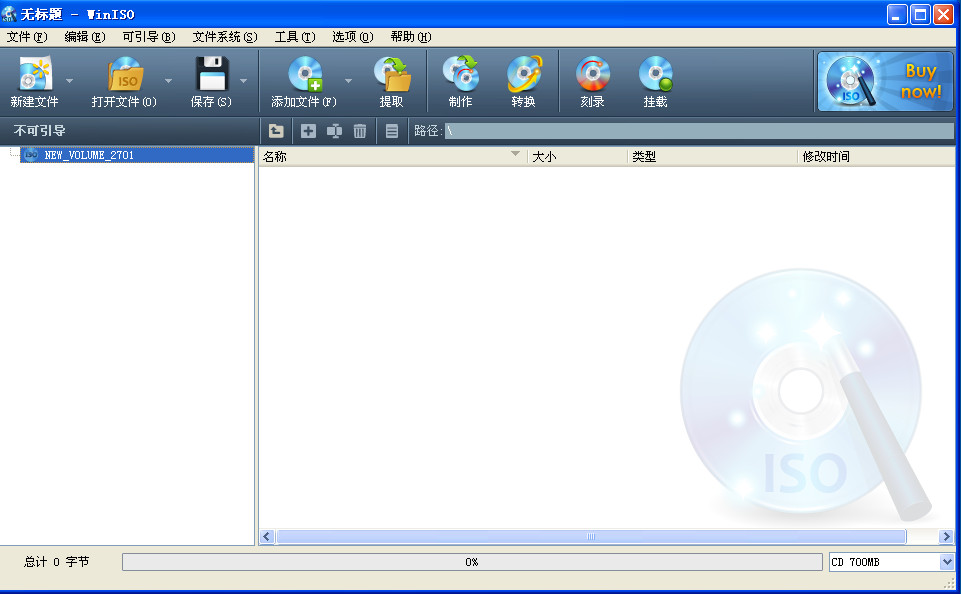The image size is (961, 594).
Task: Open the 选项(O) menu
Action: point(353,37)
